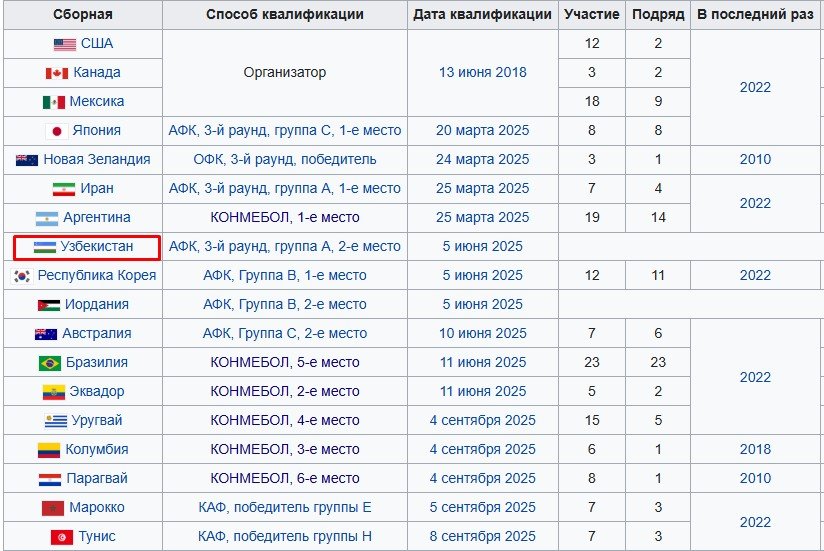Click the Ecuador flag icon
Viewport: 824px width, 551px height.
coord(54,392)
